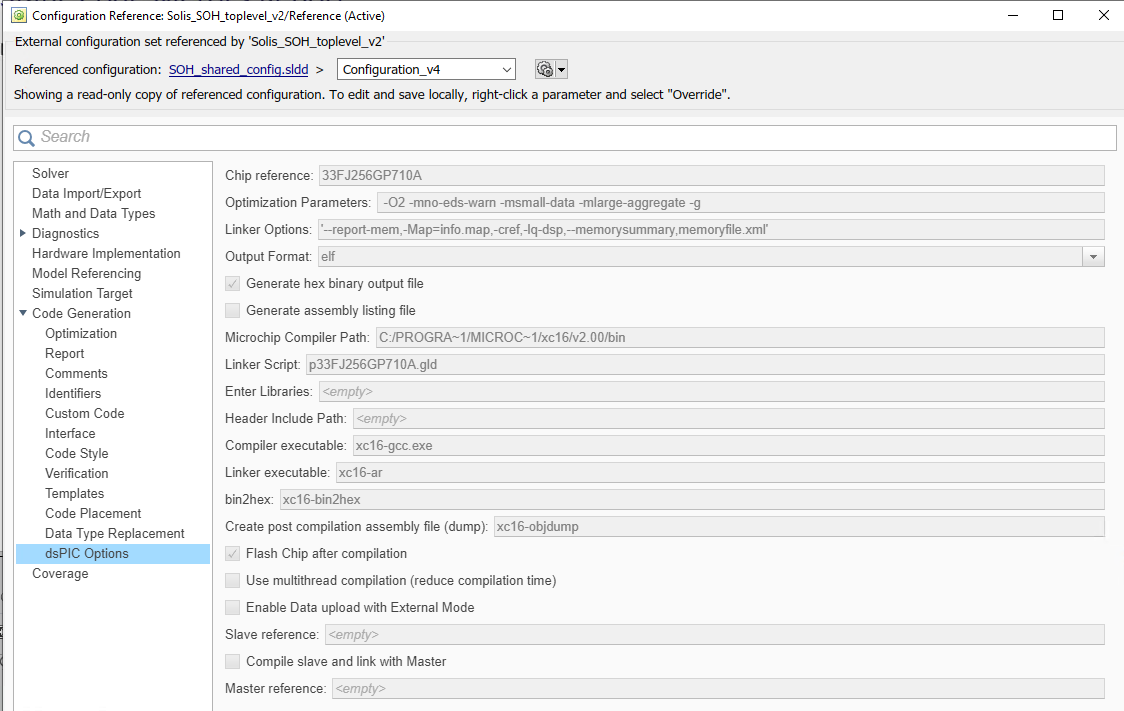Open the Hardware Implementation pane
Viewport: 1124px width, 711px height.
click(x=106, y=254)
